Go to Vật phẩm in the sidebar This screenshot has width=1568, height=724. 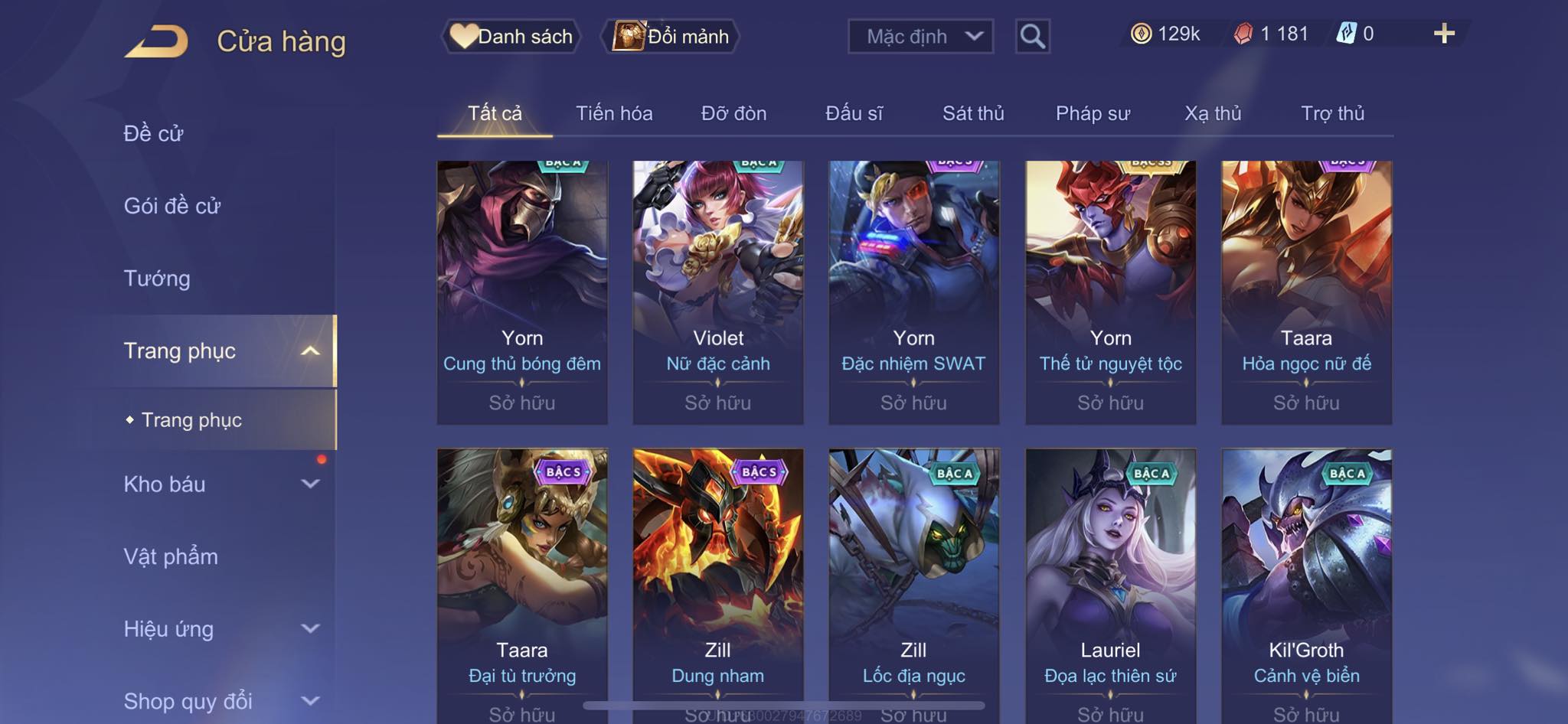coord(171,556)
